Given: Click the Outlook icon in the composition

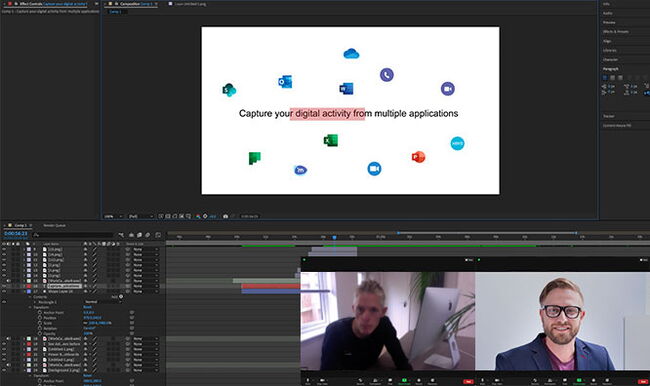Looking at the screenshot, I should [285, 82].
